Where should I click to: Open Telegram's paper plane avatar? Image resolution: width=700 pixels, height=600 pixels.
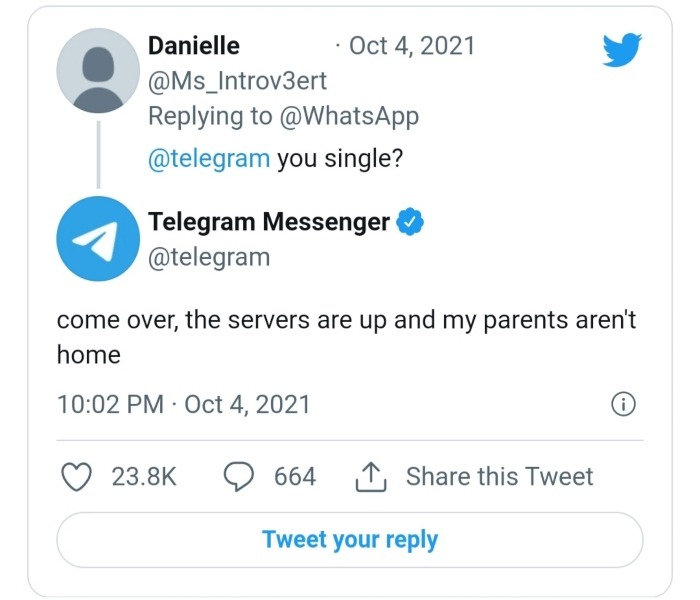pos(97,238)
